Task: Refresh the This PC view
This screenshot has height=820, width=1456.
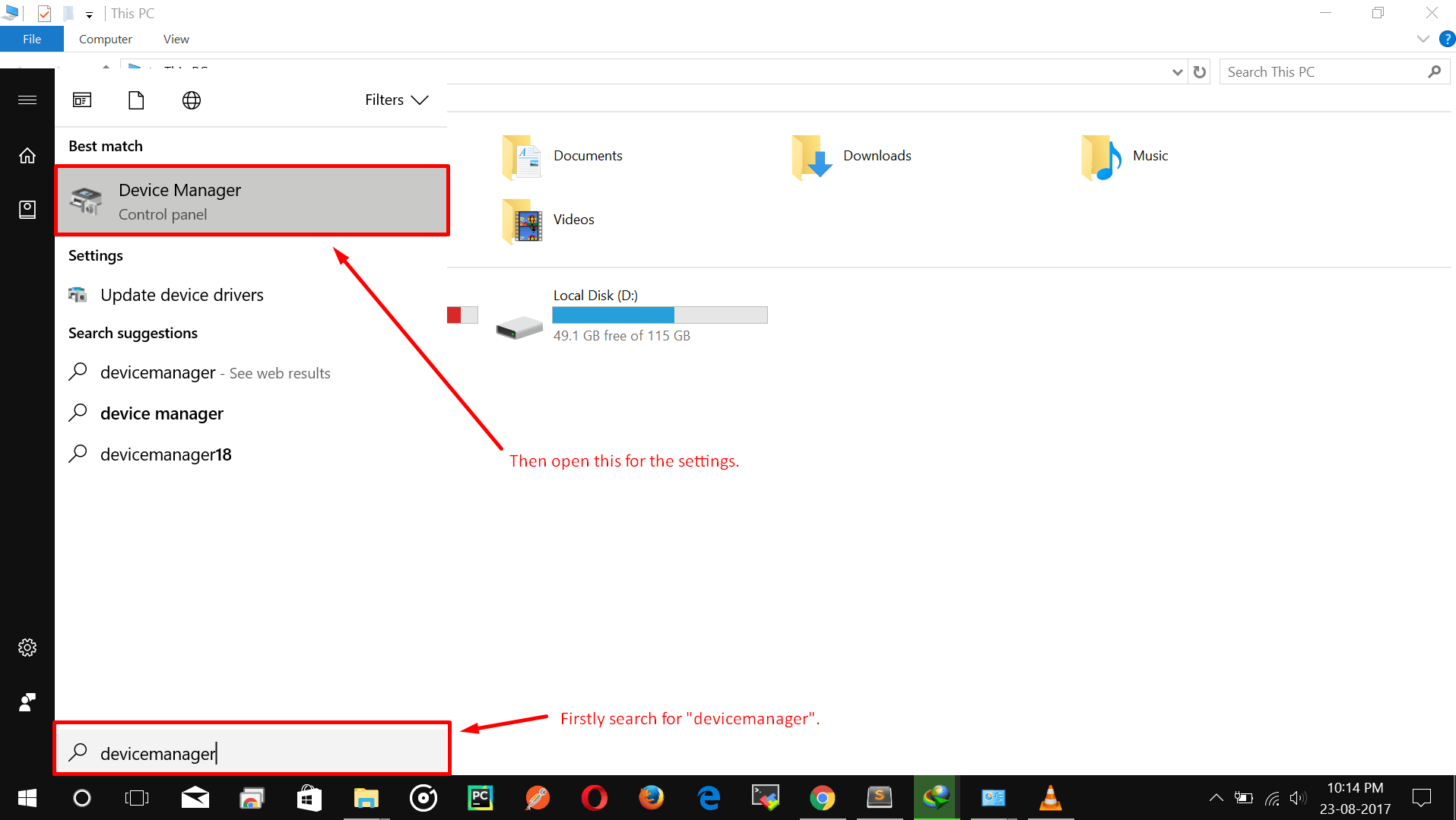Action: pos(1200,72)
